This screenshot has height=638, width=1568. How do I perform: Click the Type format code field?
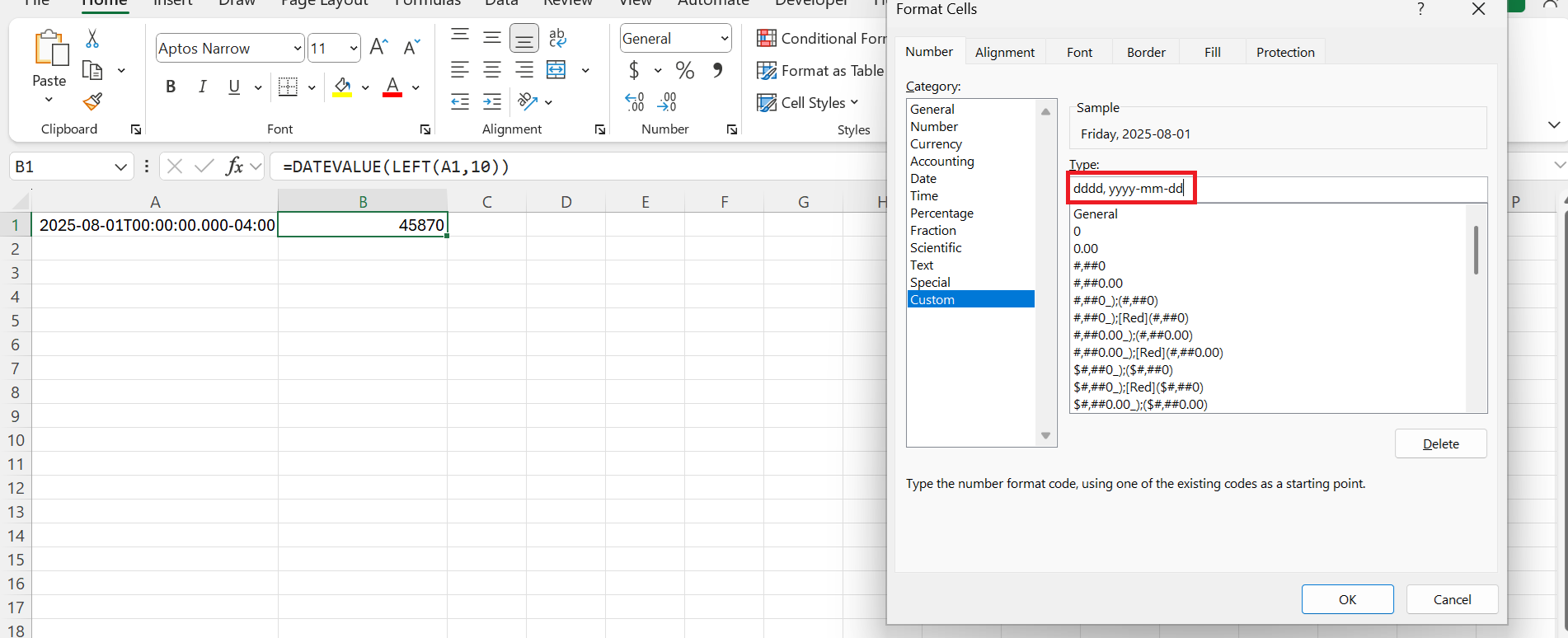(1278, 189)
